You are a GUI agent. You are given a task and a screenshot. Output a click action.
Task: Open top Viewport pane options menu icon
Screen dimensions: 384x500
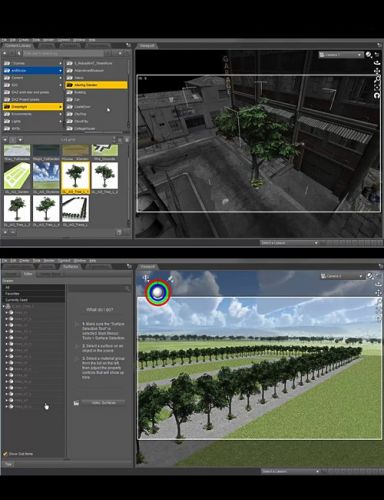[x=379, y=45]
